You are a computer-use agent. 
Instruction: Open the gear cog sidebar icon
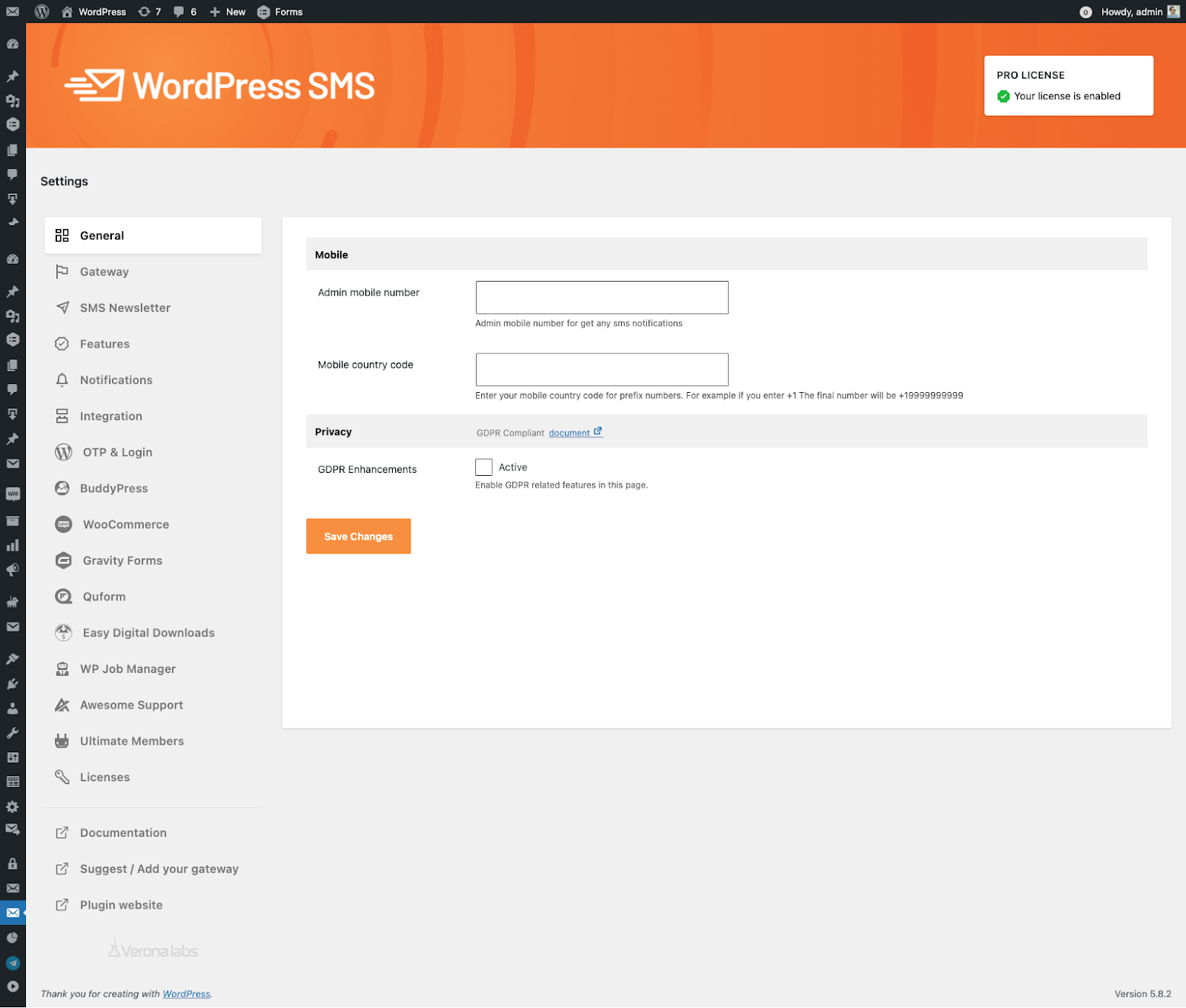point(13,806)
